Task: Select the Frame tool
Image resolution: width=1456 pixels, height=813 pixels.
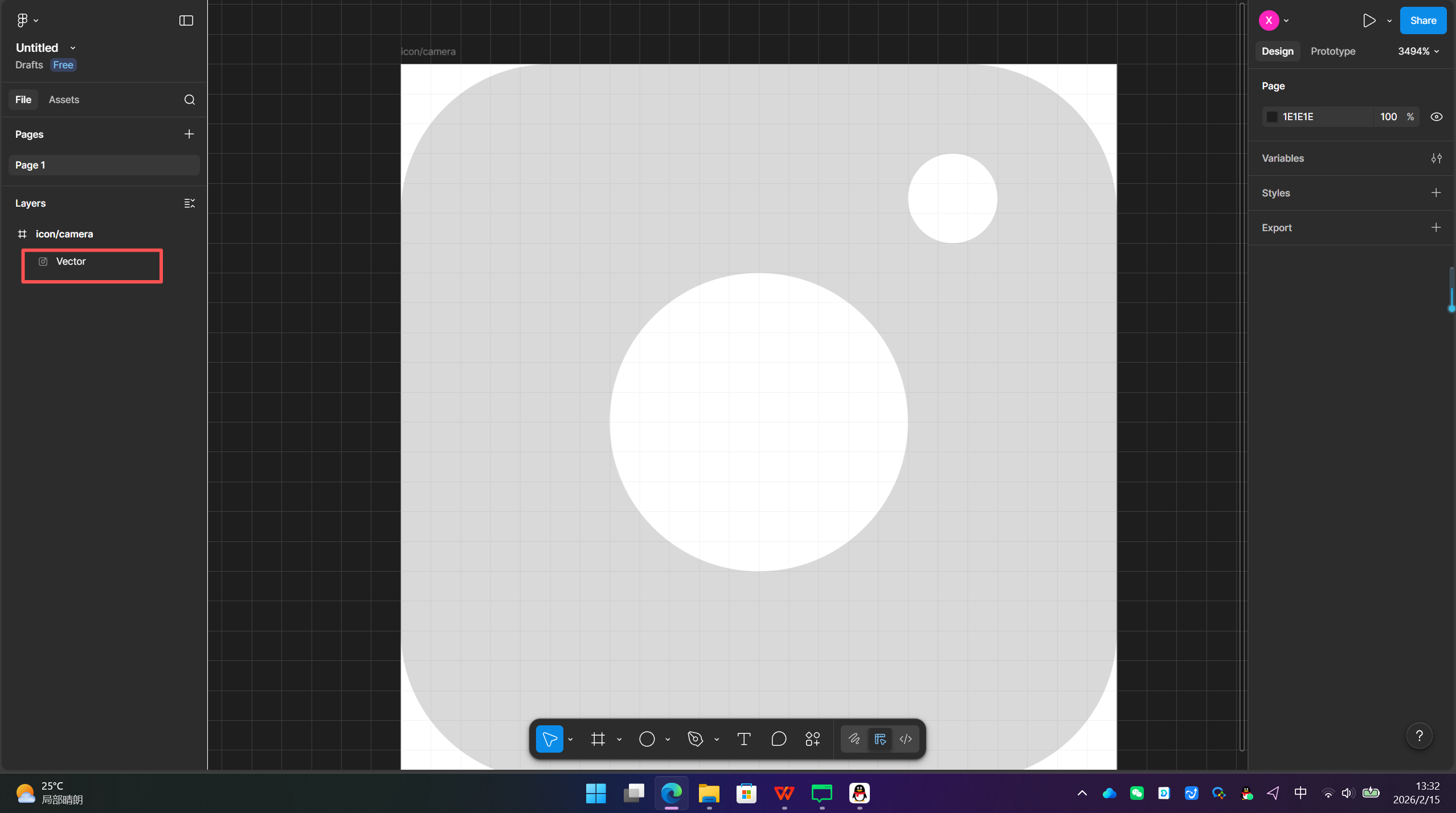Action: pyautogui.click(x=598, y=739)
